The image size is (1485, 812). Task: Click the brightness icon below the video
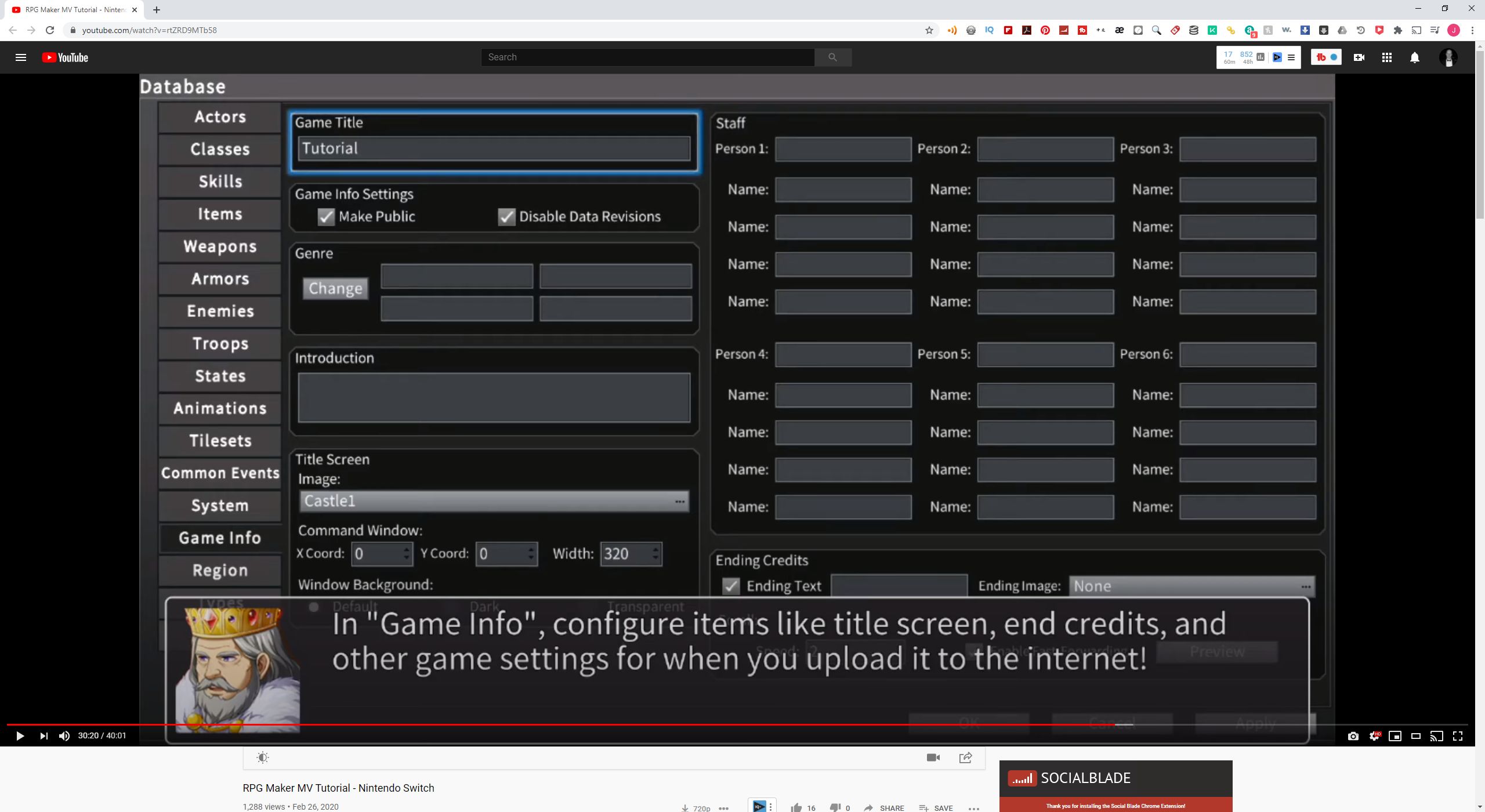tap(263, 757)
